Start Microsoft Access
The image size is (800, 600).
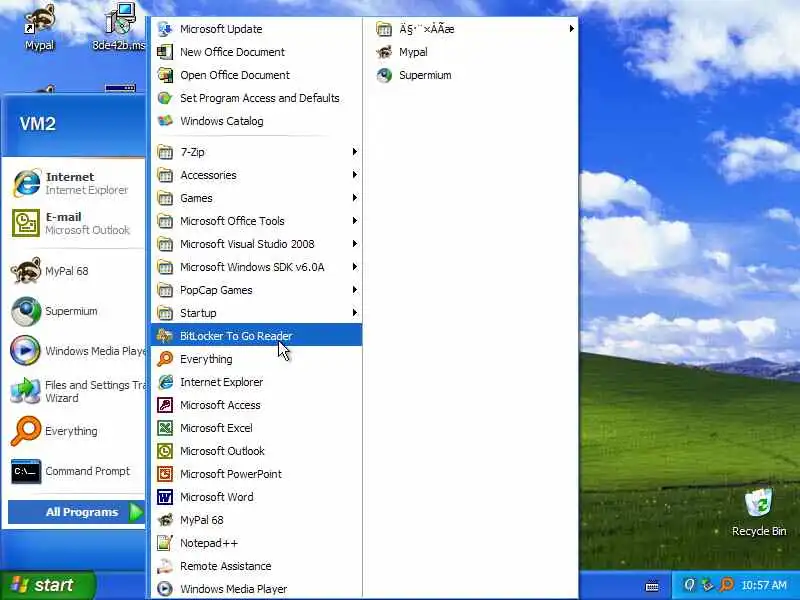coord(256,405)
